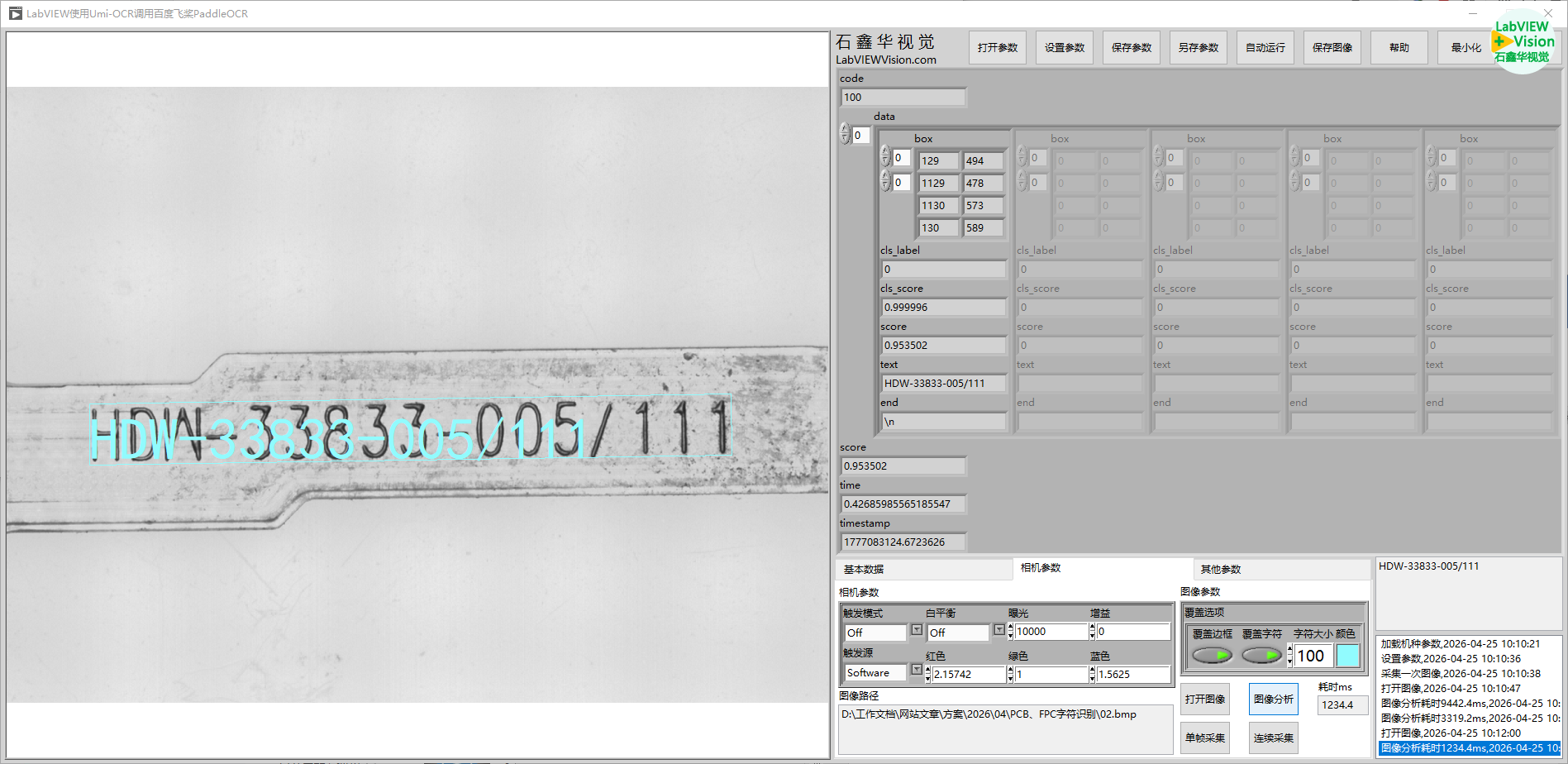
Task: Open the cyan 颜色 color swatch
Action: (x=1347, y=657)
